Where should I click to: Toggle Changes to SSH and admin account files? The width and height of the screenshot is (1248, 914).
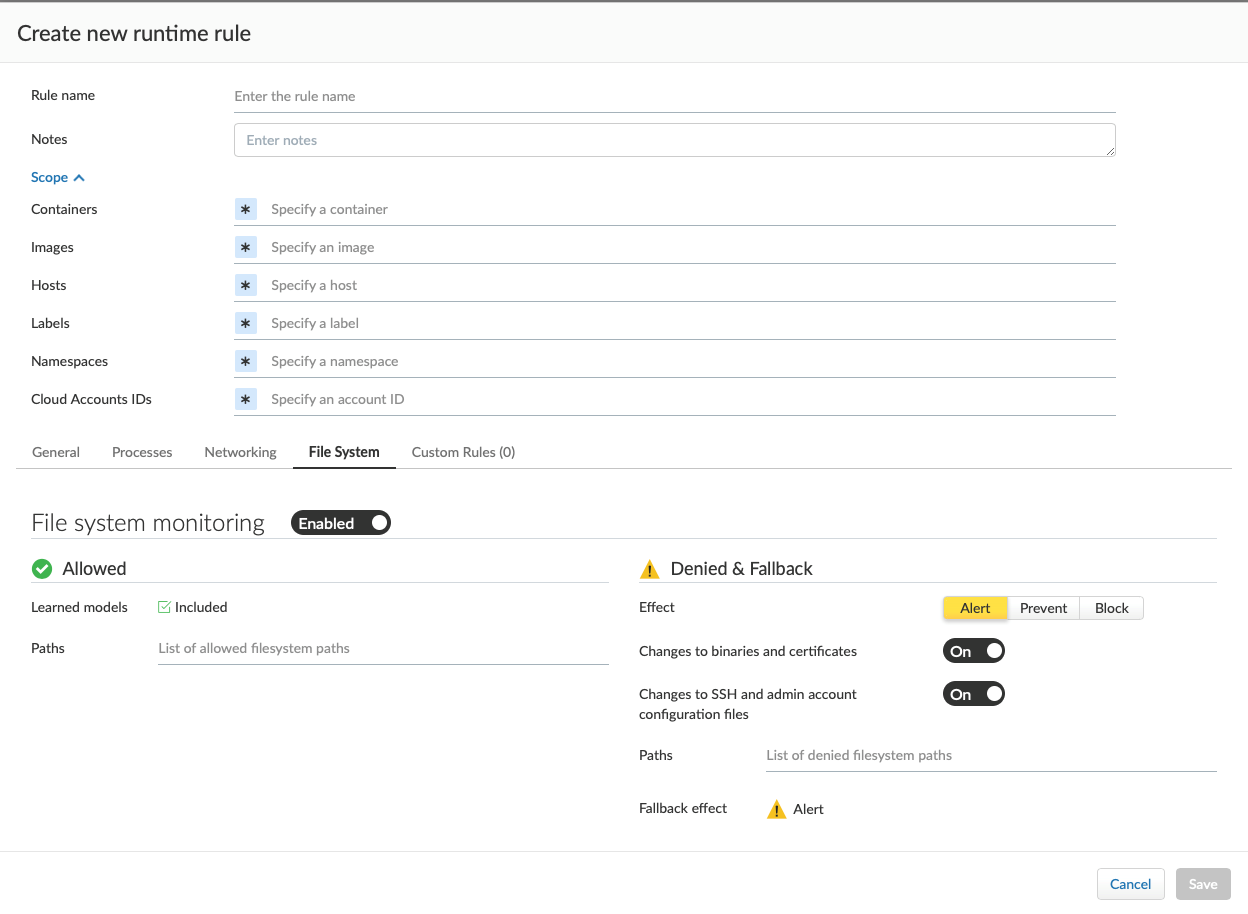click(973, 694)
